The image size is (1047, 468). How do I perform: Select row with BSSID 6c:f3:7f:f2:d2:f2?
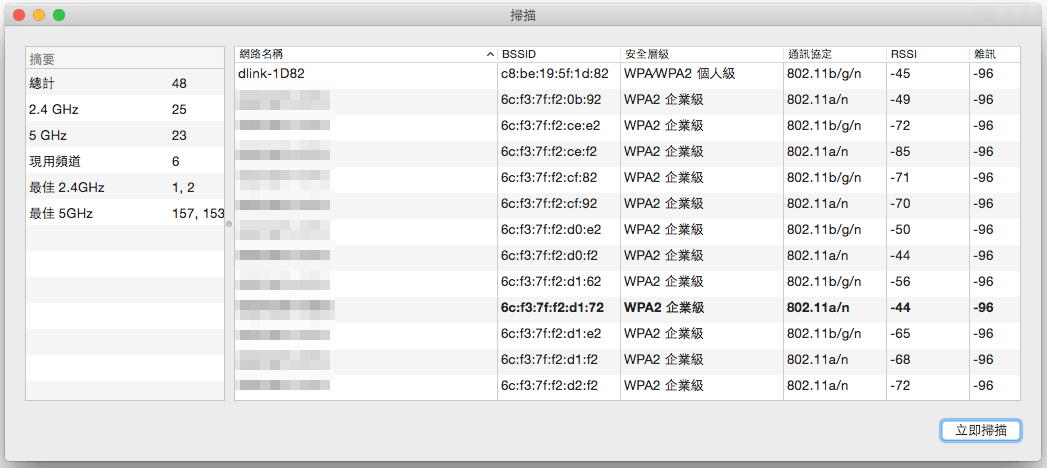click(627, 386)
